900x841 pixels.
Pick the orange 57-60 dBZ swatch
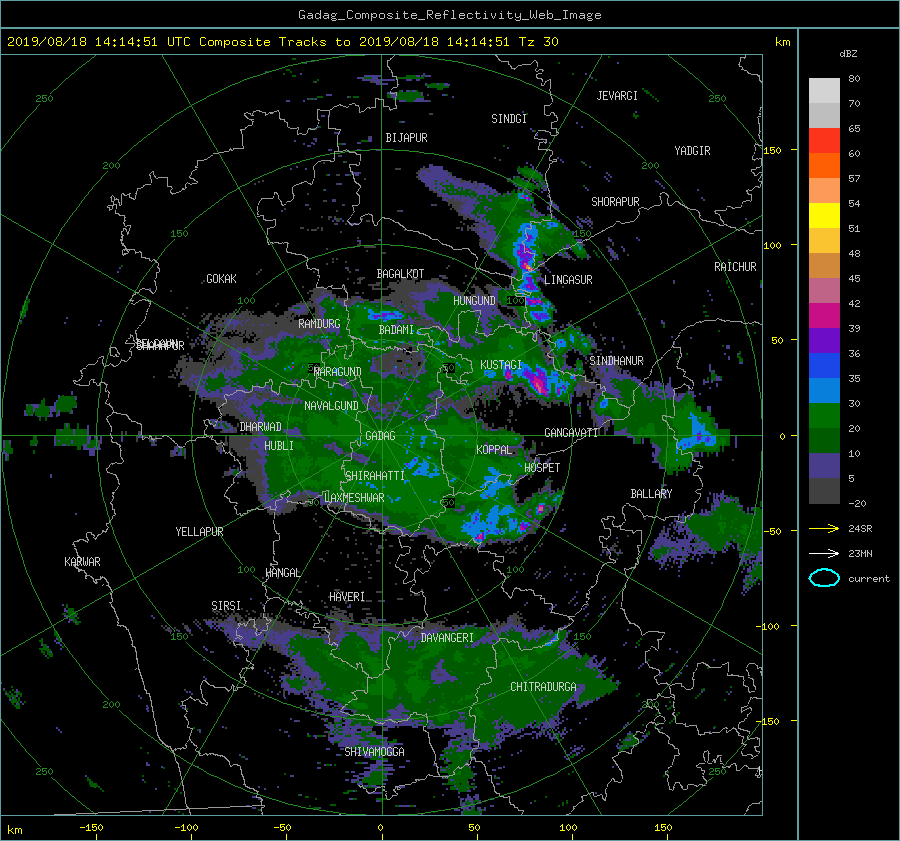pos(824,165)
